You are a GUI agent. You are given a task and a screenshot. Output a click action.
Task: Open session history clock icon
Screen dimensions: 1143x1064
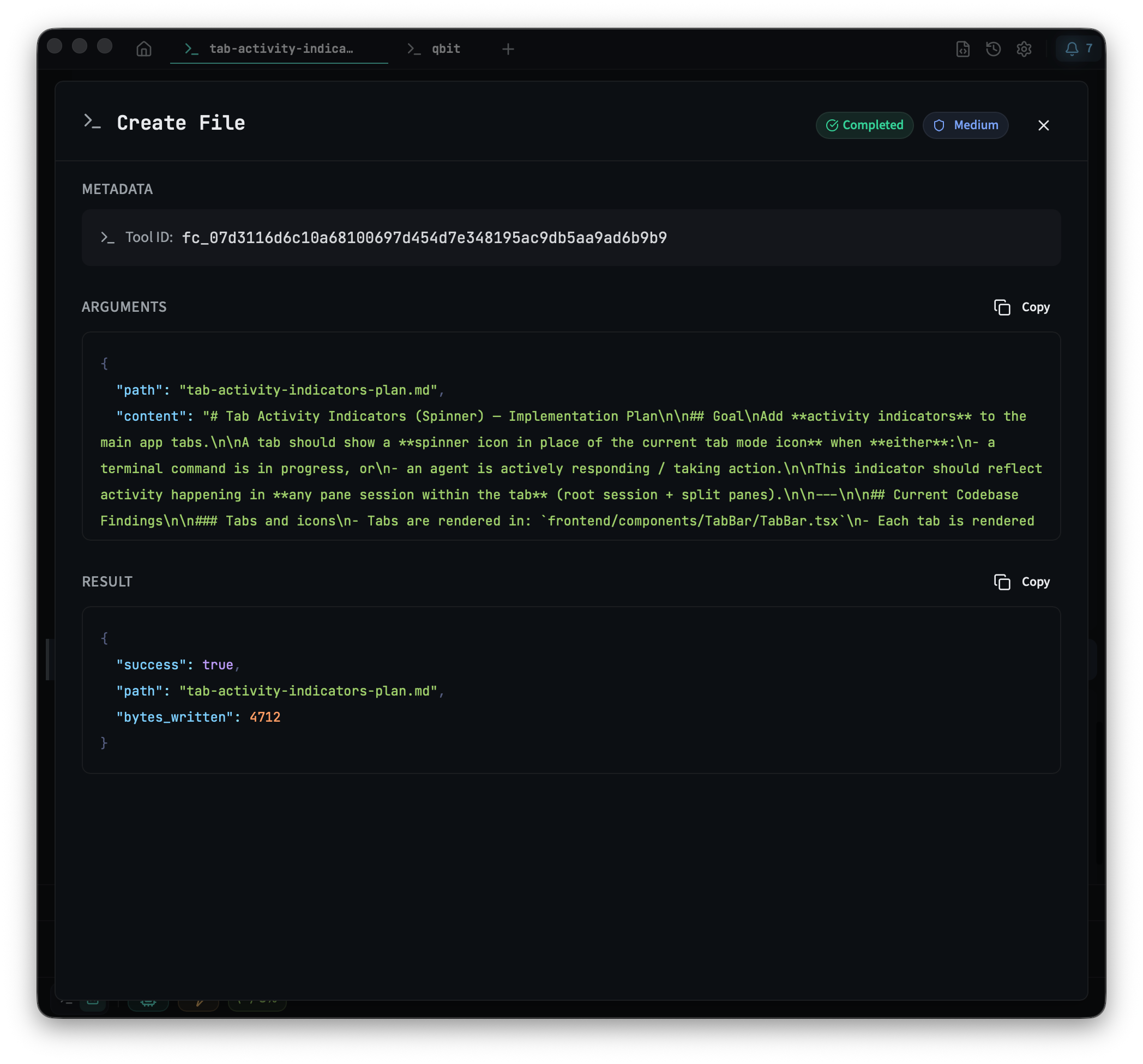pyautogui.click(x=994, y=49)
